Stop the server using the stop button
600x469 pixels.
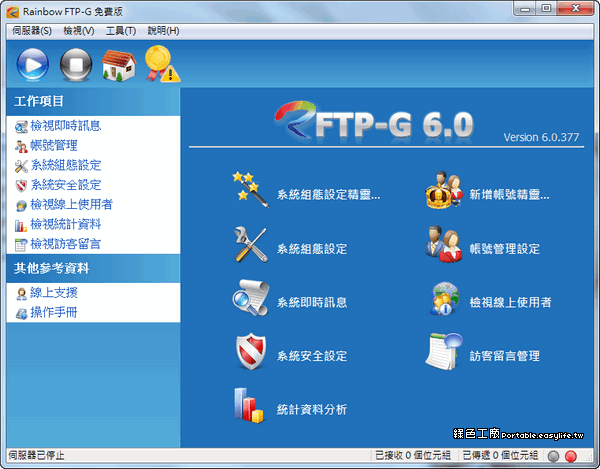[x=76, y=64]
